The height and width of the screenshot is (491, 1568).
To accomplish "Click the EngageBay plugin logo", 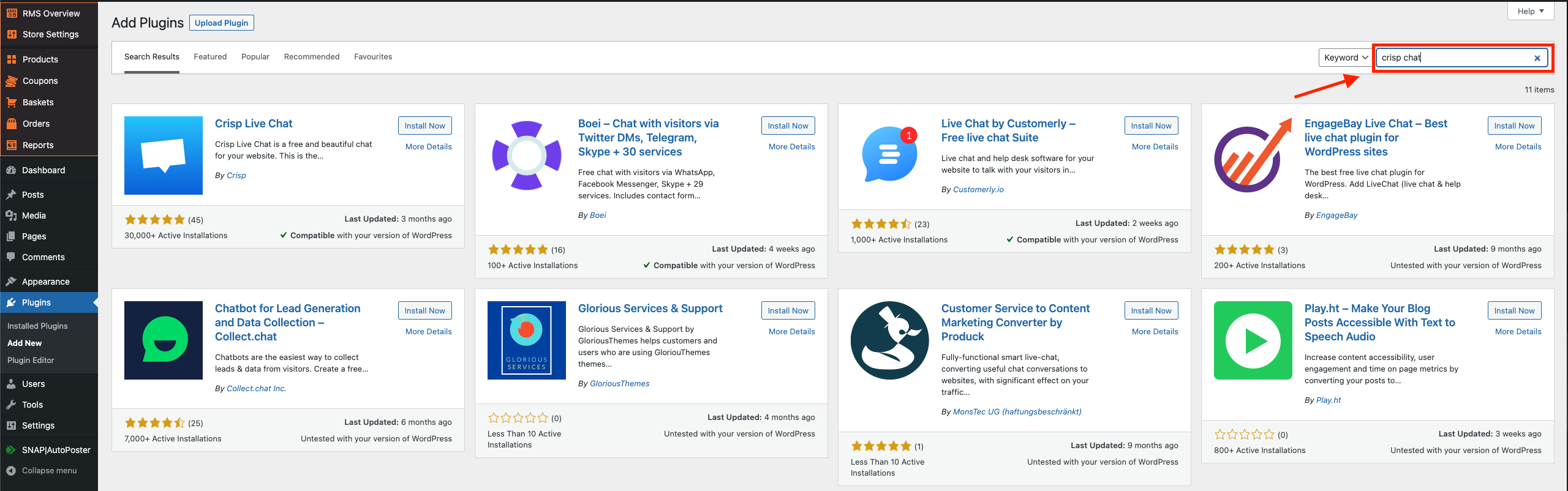I will pyautogui.click(x=1253, y=156).
